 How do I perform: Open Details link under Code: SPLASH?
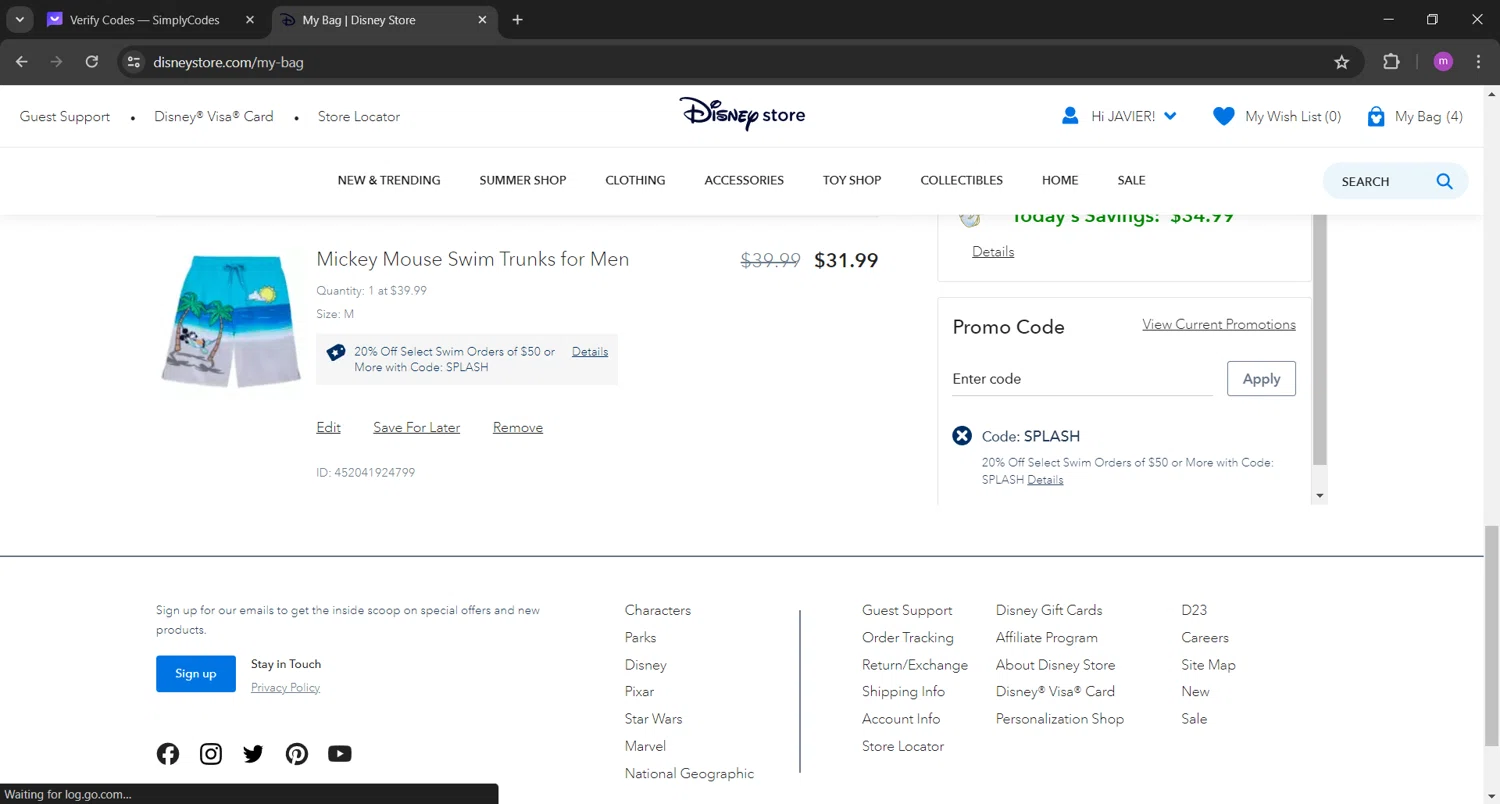pos(1045,480)
